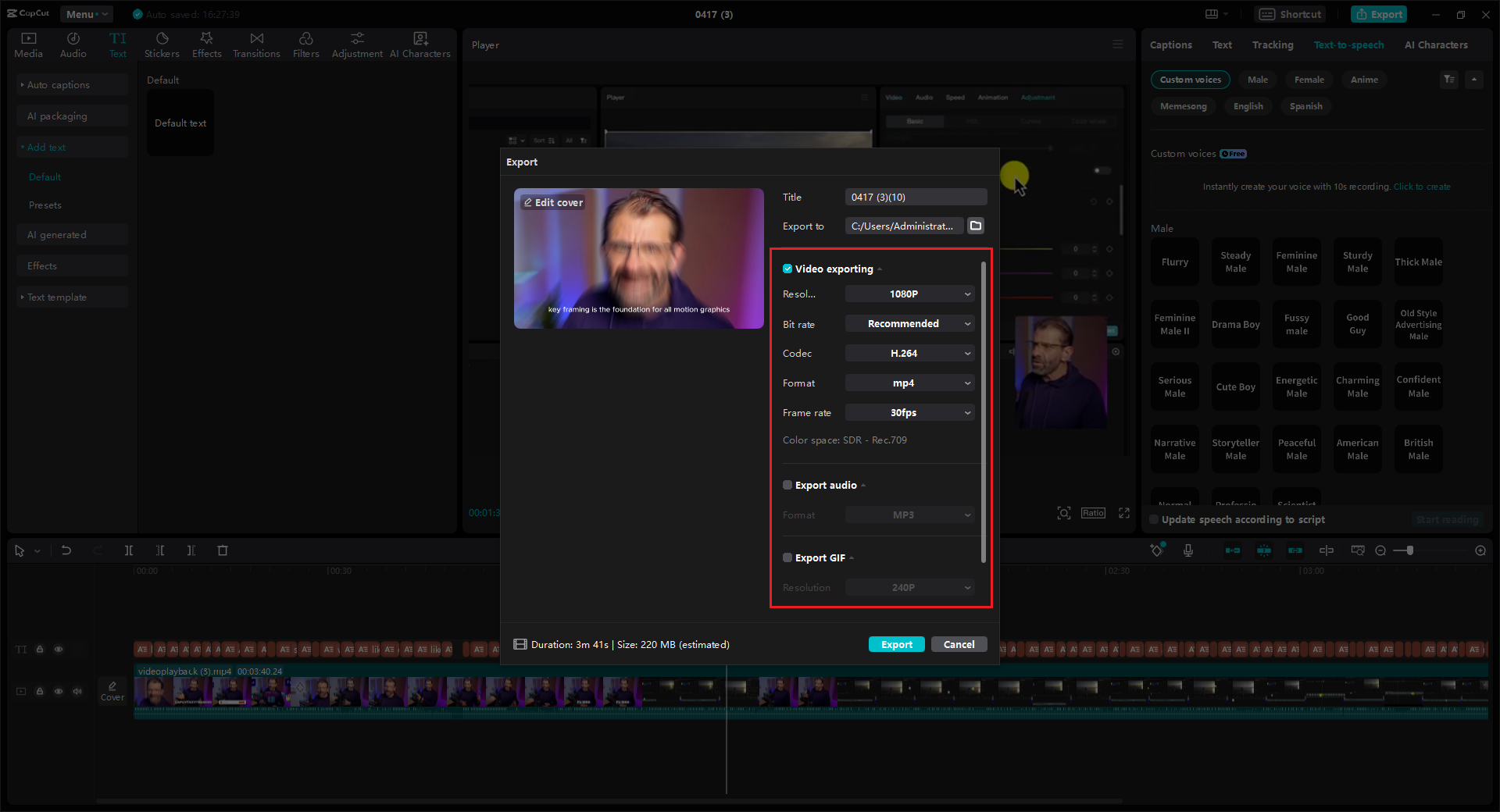Open the Frame rate dropdown showing 30fps
Image resolution: width=1500 pixels, height=812 pixels.
tap(909, 412)
